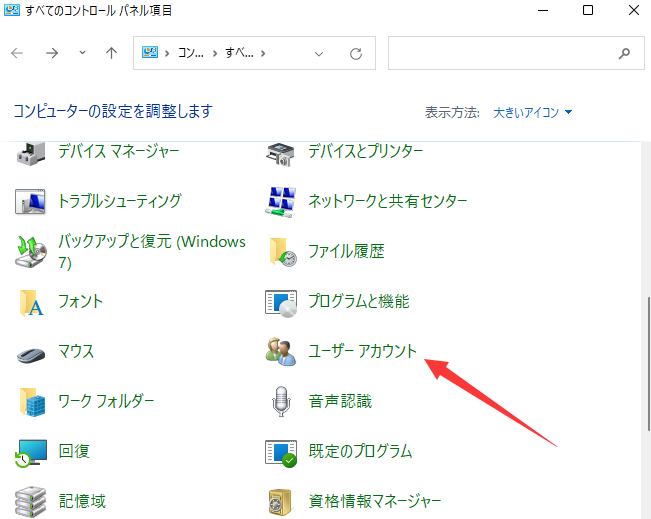Open the 資格情報マネージャー link
Screen dimensions: 651x519
[x=374, y=501]
